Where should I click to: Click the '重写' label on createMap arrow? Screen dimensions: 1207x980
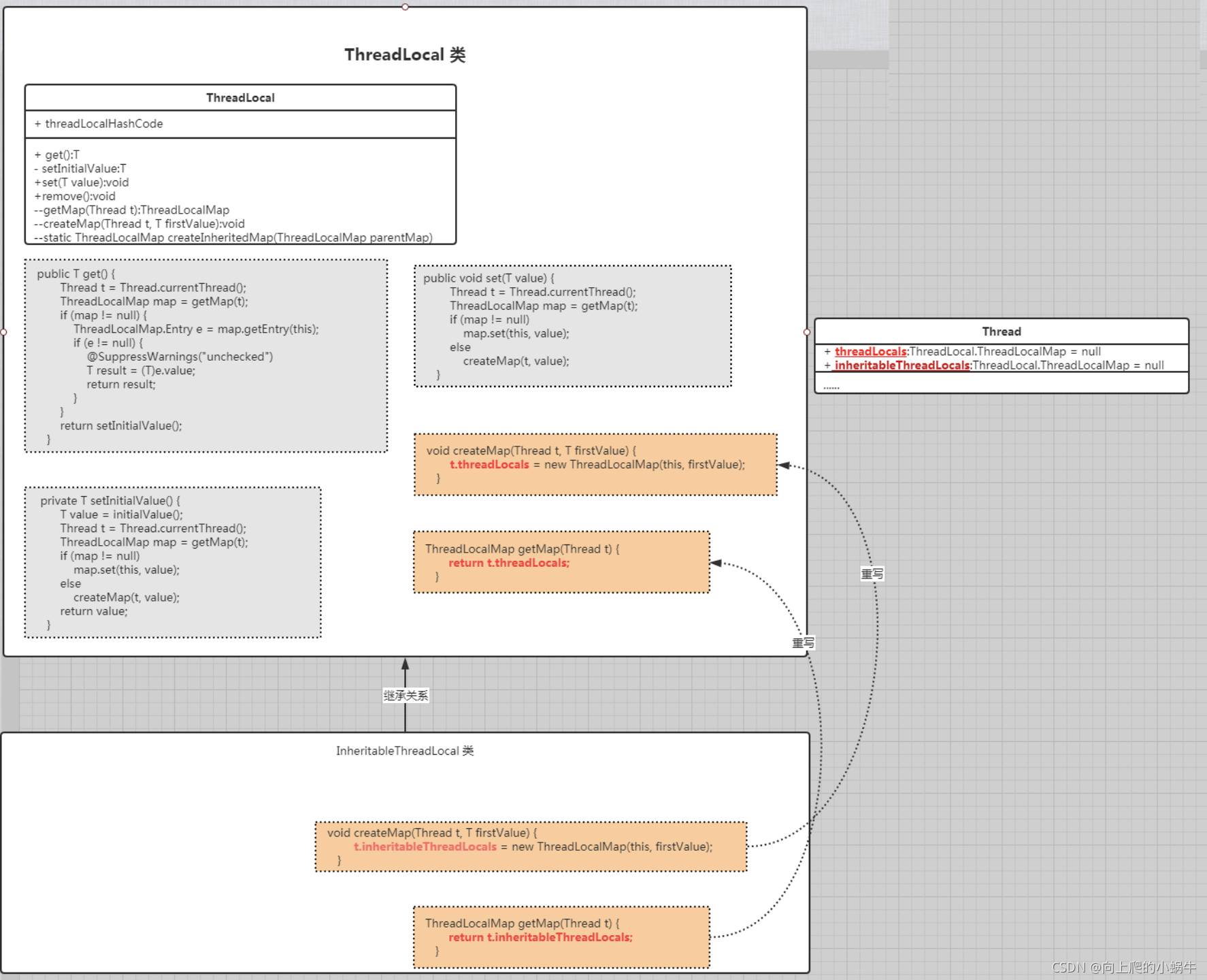(872, 574)
